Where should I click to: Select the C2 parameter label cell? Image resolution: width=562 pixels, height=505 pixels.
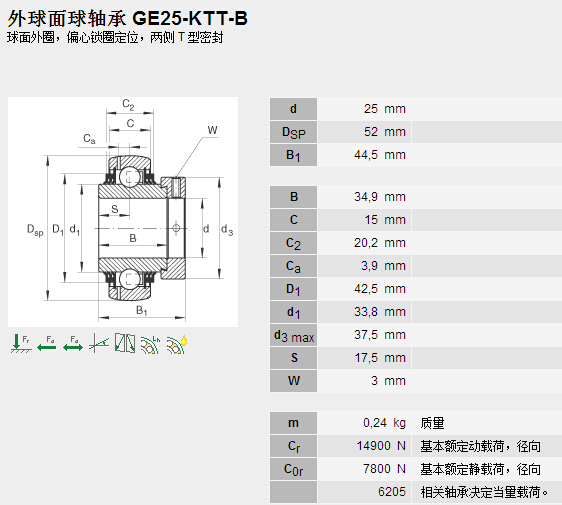click(x=294, y=243)
